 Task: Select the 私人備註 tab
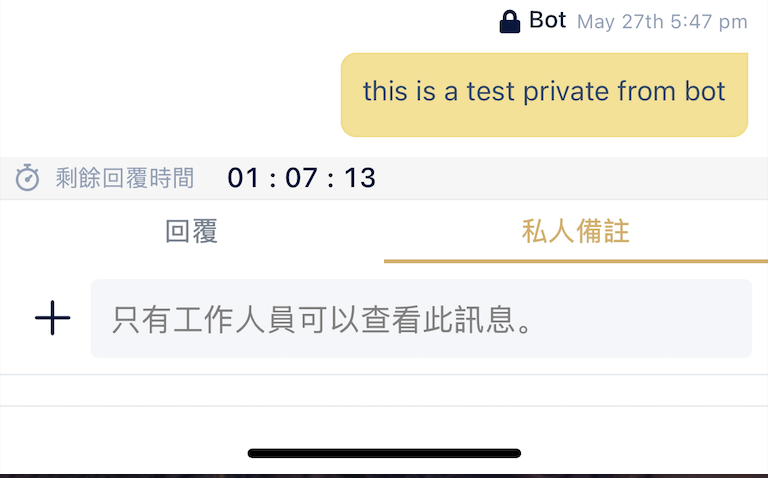575,232
